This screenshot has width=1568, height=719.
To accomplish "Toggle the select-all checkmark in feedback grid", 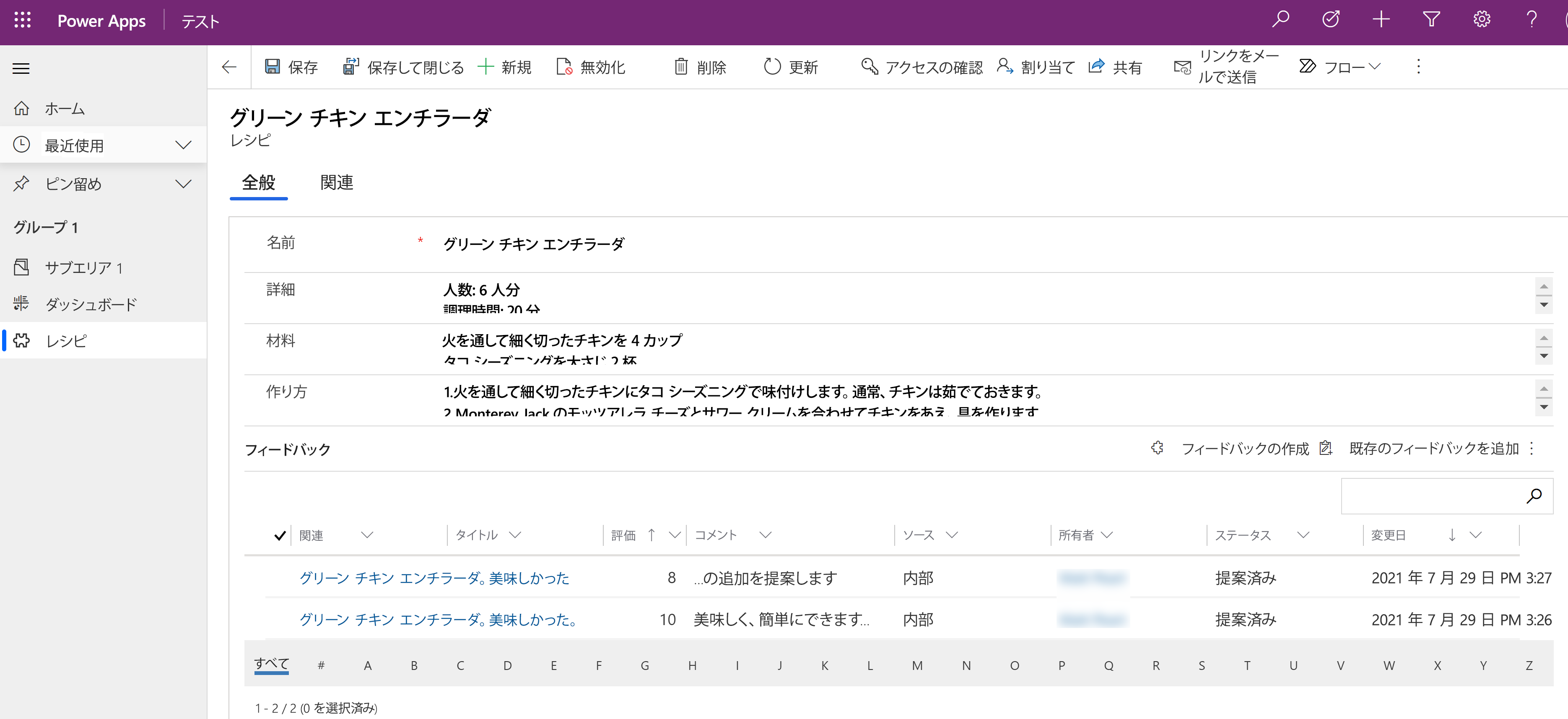I will coord(279,535).
